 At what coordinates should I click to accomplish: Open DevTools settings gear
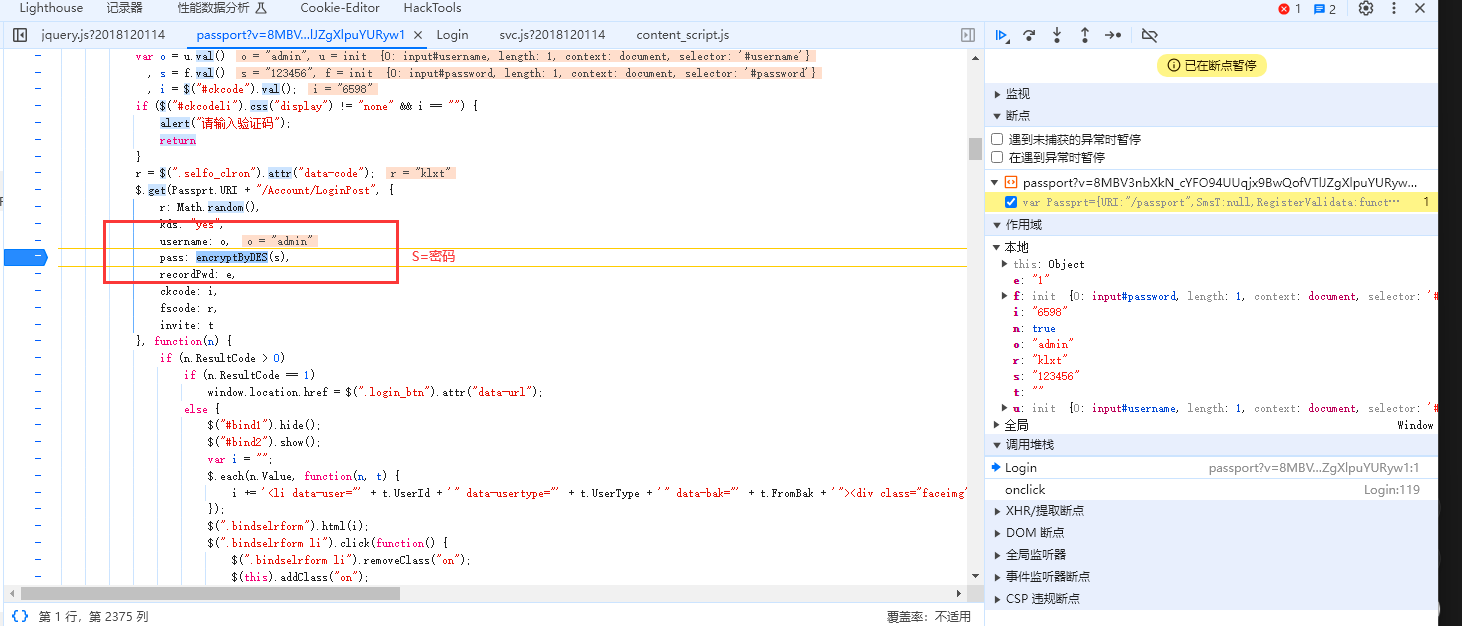(1366, 9)
